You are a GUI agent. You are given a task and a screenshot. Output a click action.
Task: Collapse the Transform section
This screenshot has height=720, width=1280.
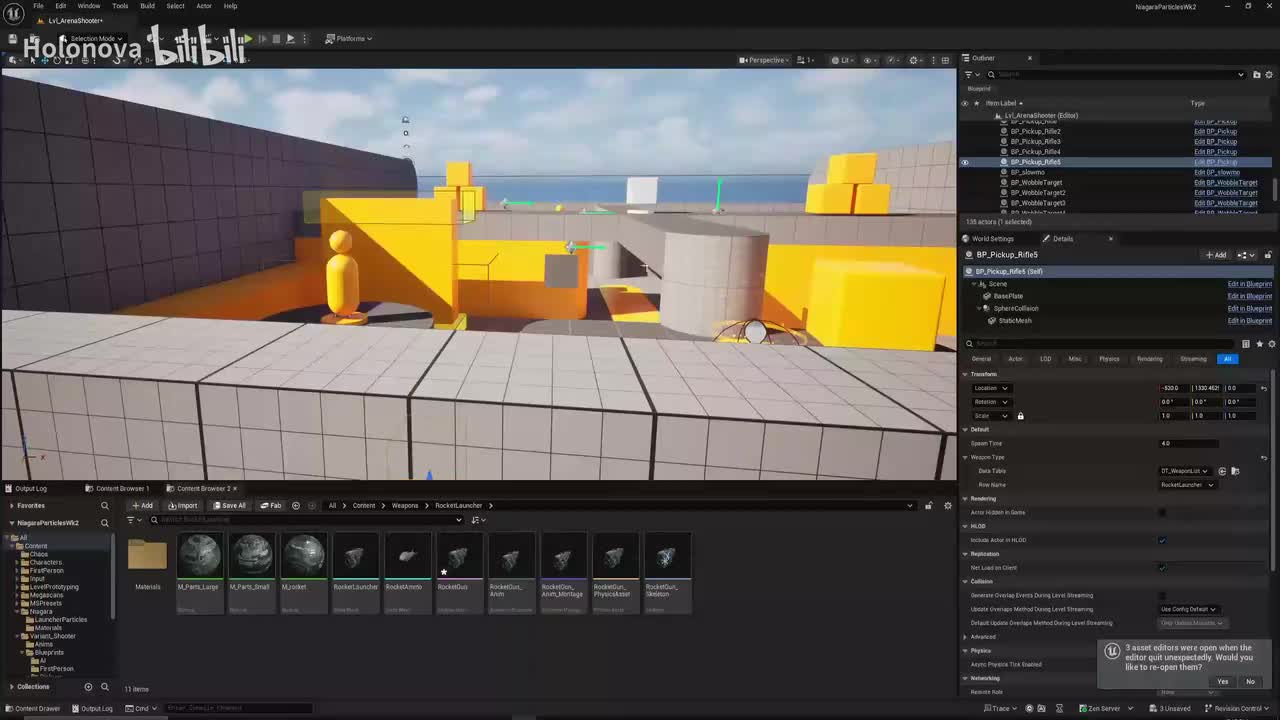click(966, 374)
